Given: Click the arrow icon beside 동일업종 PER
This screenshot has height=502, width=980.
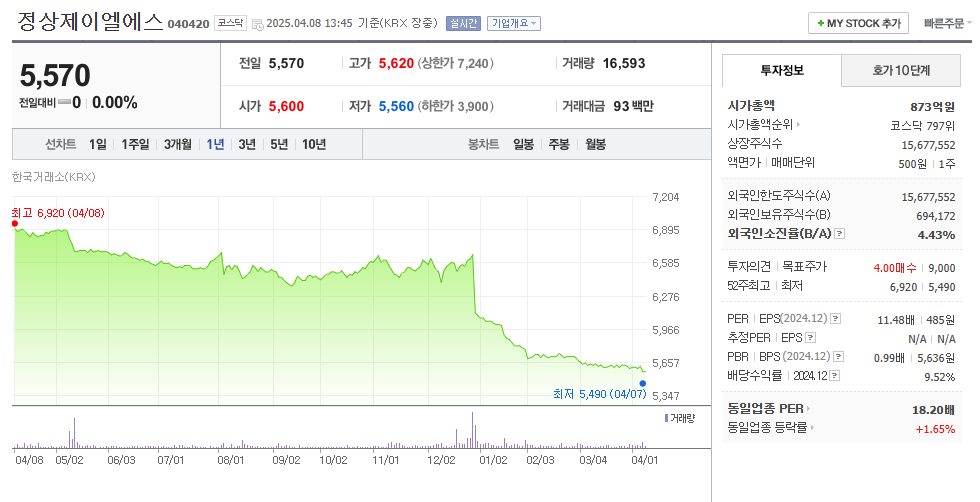Looking at the screenshot, I should coord(808,409).
